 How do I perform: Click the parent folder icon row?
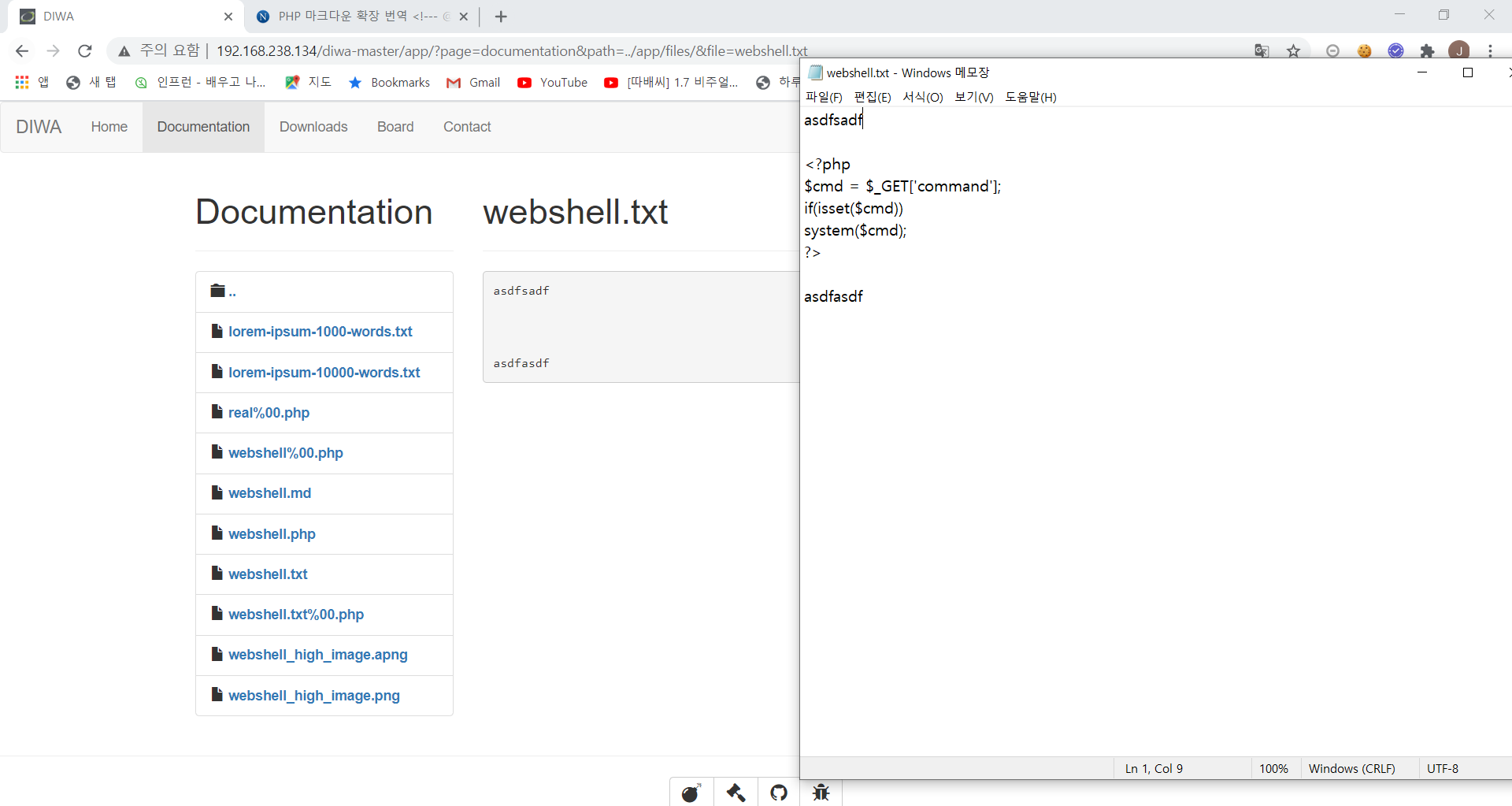click(324, 292)
